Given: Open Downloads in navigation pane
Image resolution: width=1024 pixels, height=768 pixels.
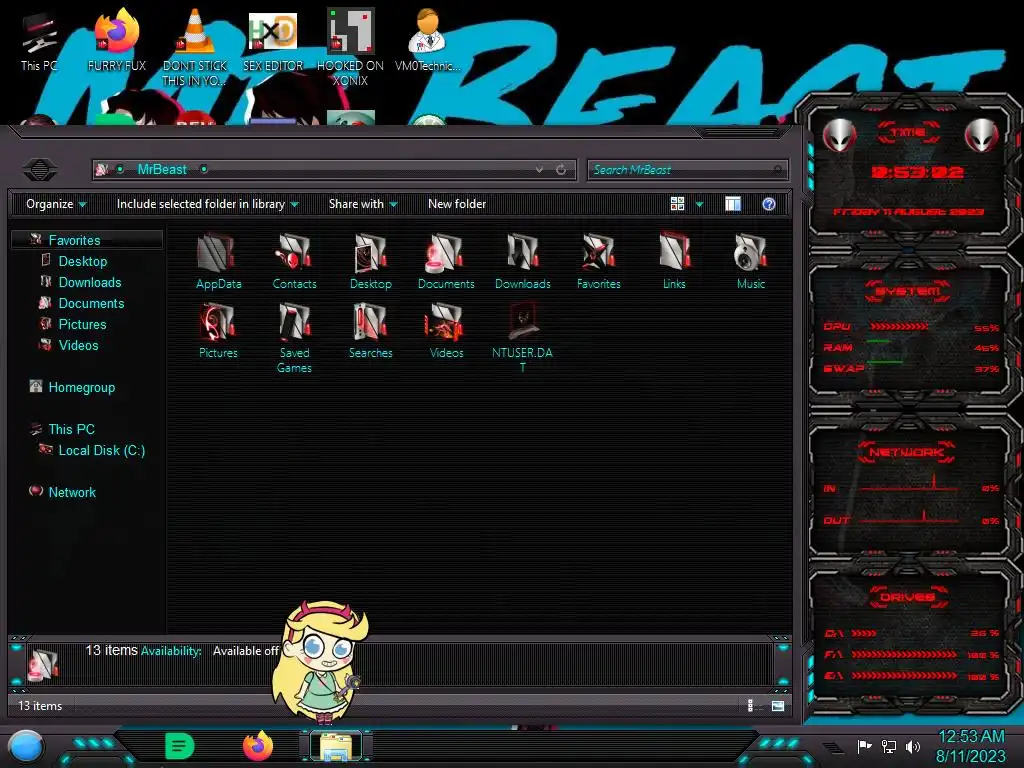Looking at the screenshot, I should click(x=89, y=282).
